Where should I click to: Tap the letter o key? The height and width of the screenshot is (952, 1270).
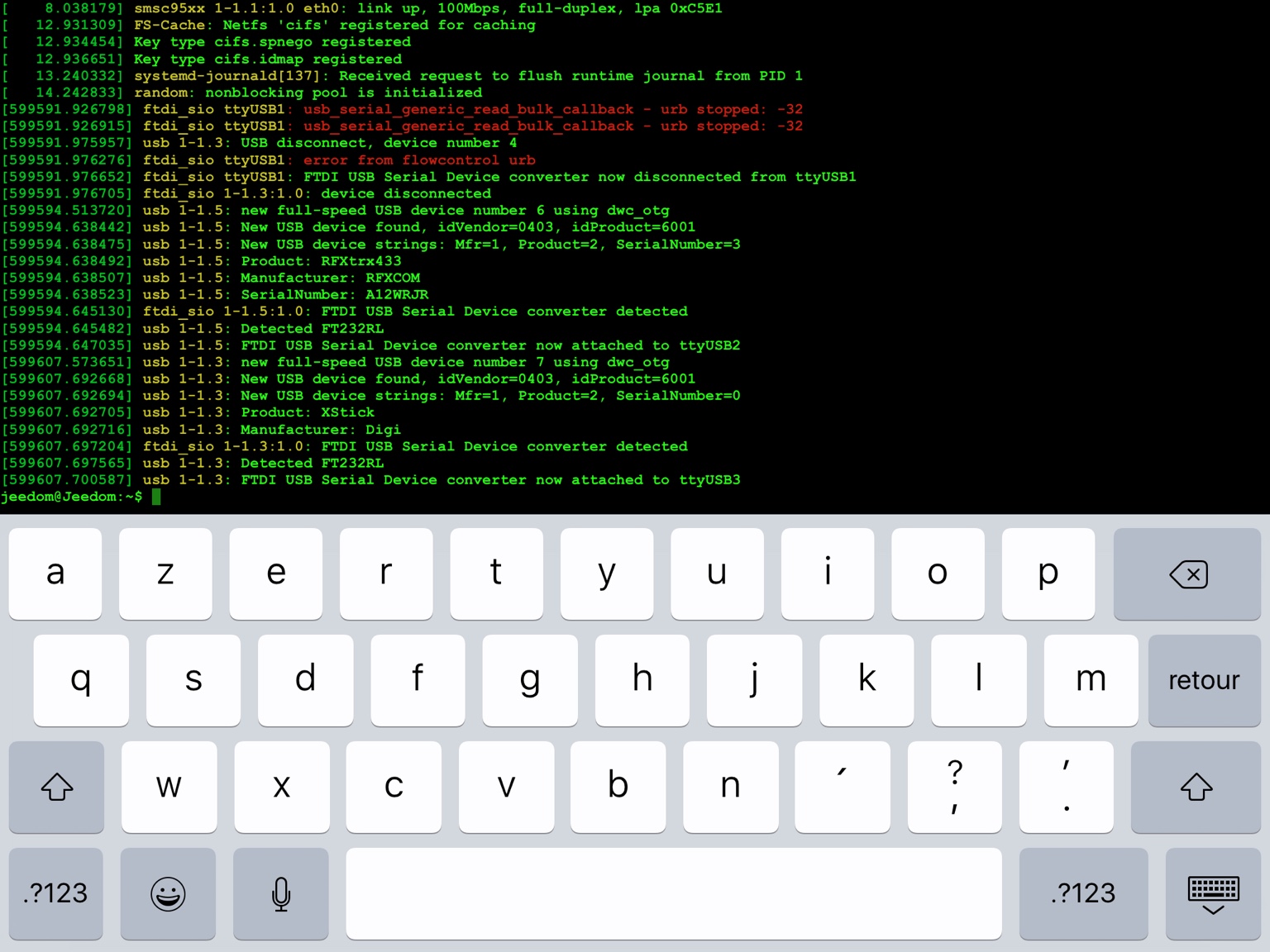click(938, 574)
